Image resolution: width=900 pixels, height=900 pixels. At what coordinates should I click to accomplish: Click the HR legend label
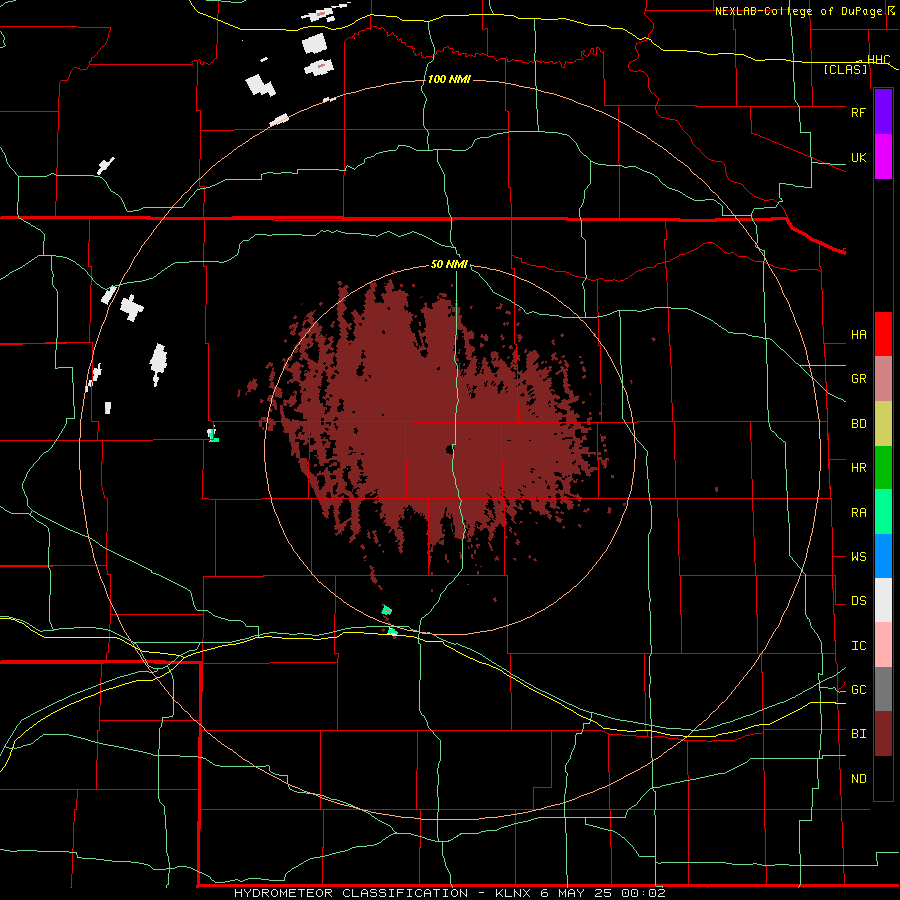click(858, 468)
